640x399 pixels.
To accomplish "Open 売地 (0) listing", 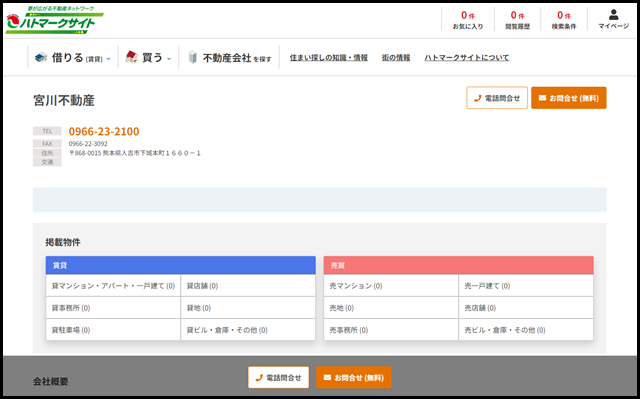I will (x=391, y=308).
